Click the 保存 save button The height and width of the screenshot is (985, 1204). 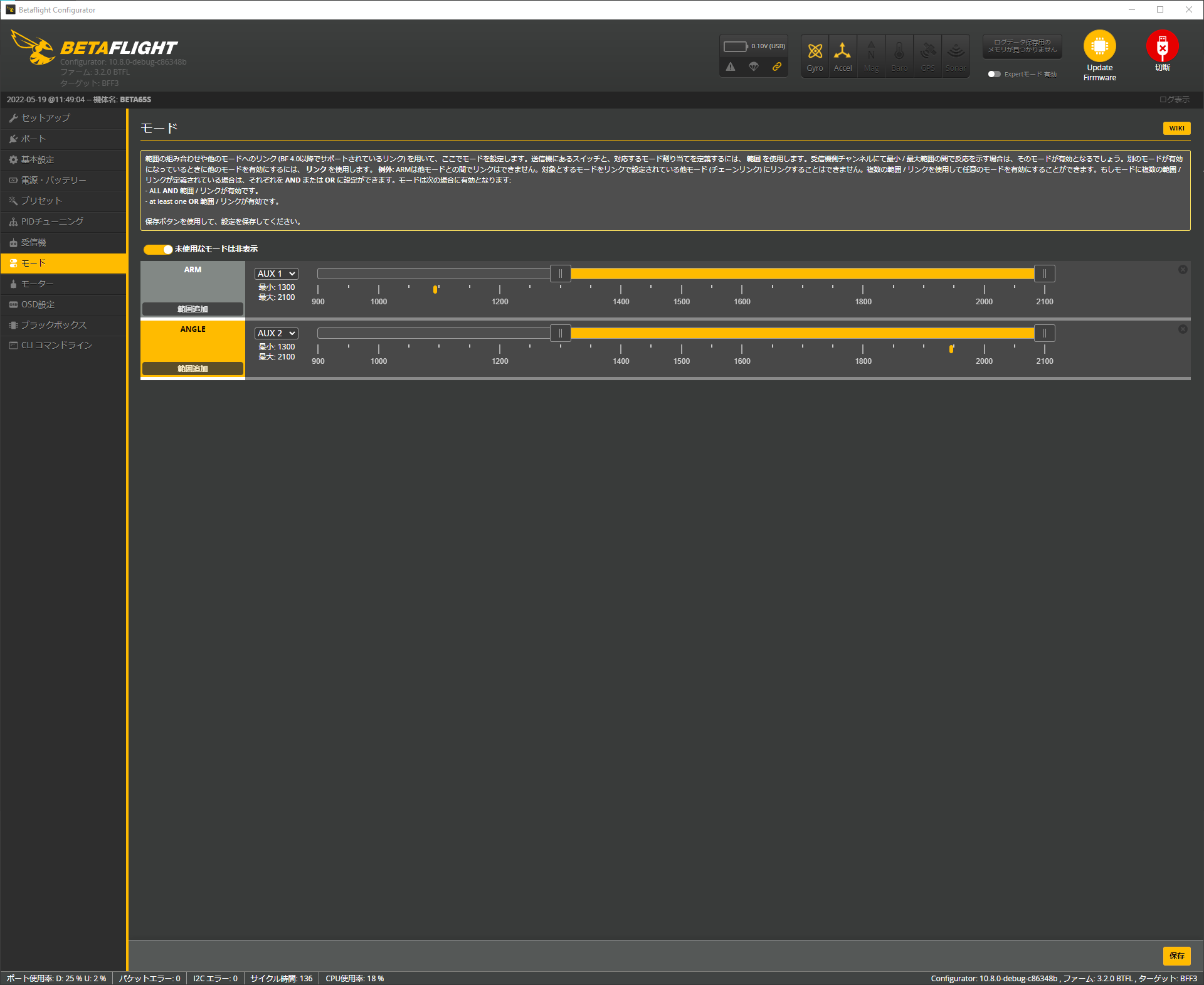[1176, 956]
